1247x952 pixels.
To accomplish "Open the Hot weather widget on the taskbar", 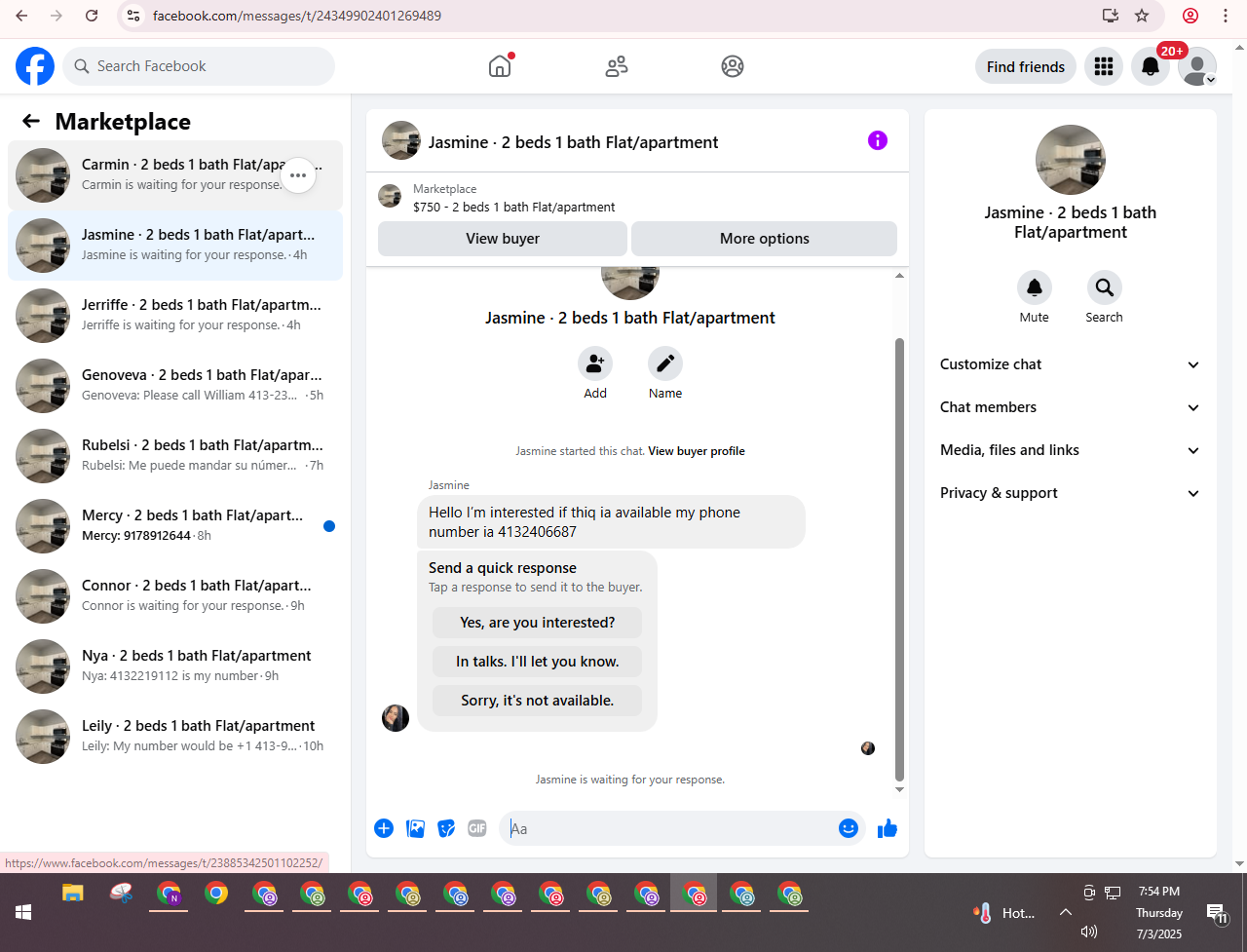I will pyautogui.click(x=1005, y=913).
